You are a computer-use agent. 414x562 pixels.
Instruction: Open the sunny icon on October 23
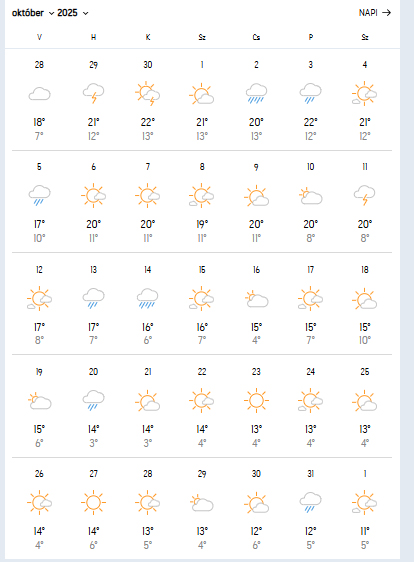256,400
